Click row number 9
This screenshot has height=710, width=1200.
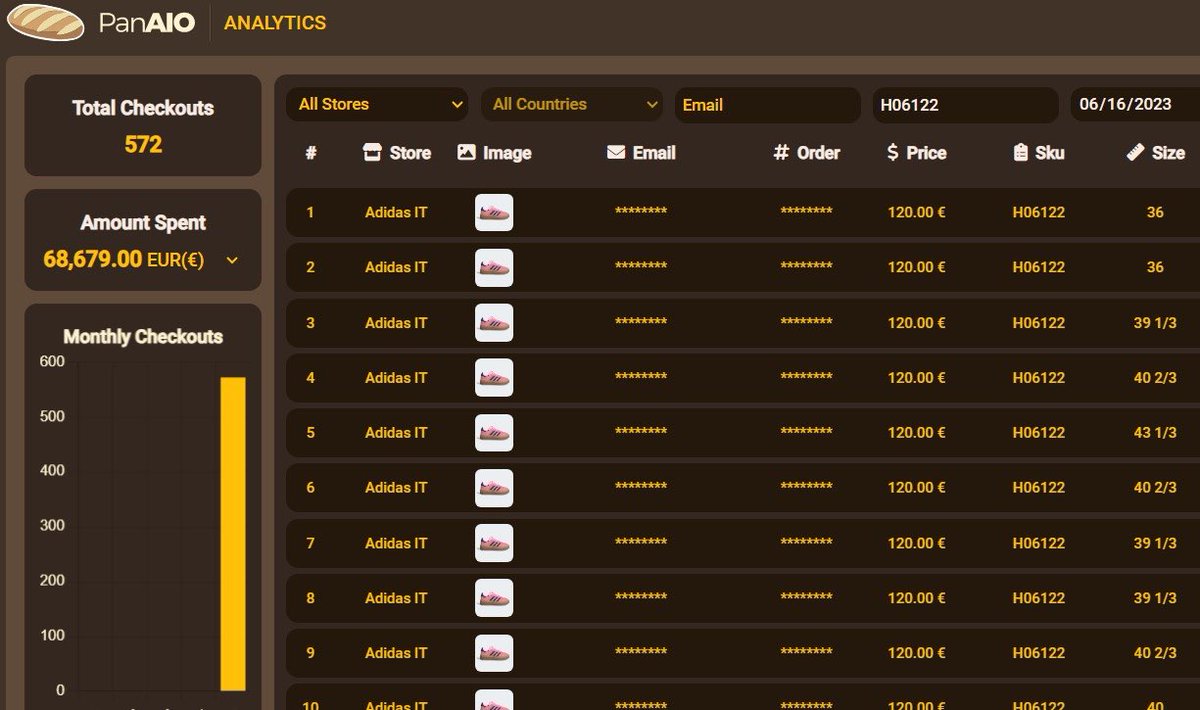click(310, 653)
